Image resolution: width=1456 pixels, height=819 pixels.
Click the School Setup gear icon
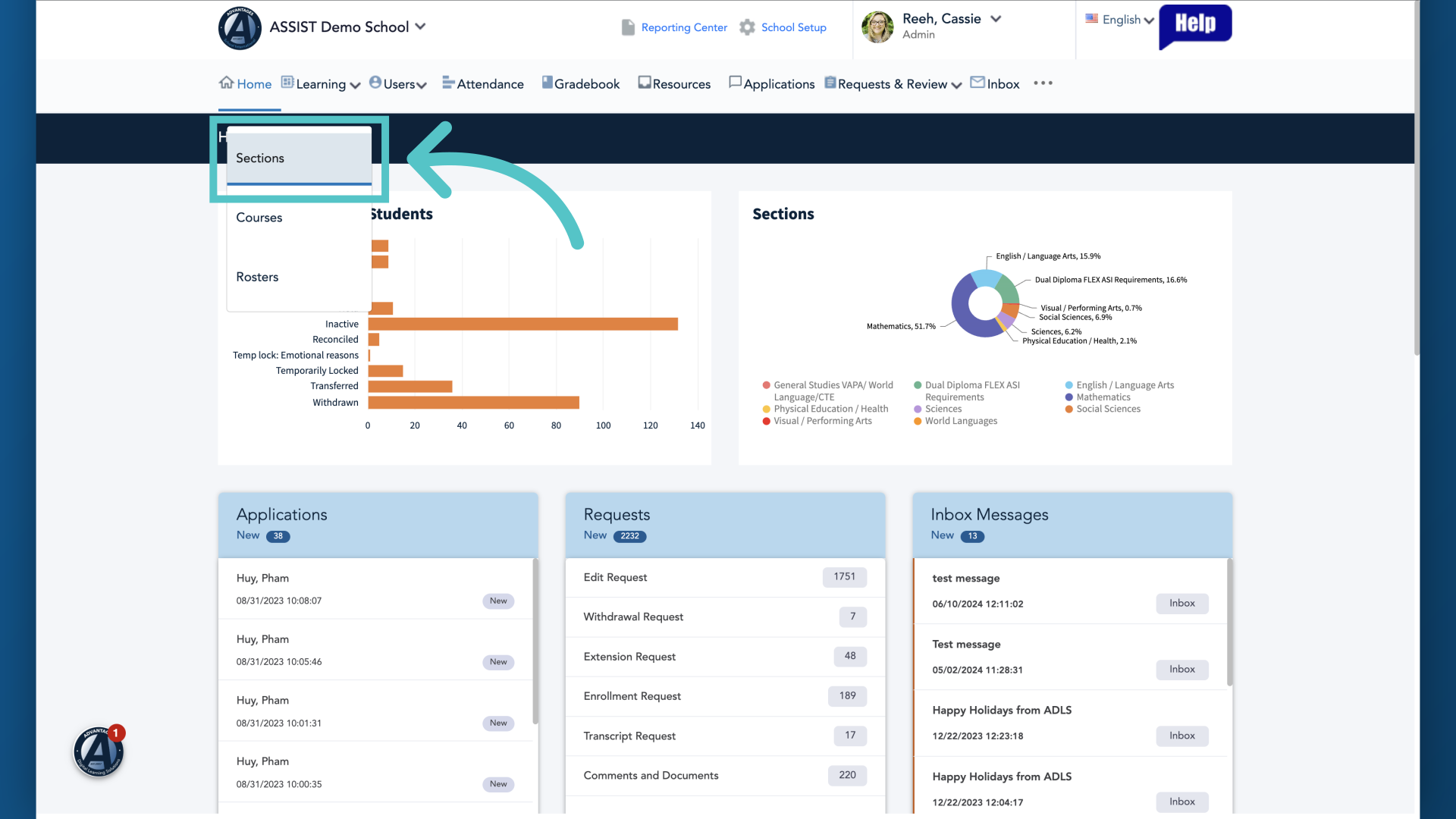[x=747, y=27]
